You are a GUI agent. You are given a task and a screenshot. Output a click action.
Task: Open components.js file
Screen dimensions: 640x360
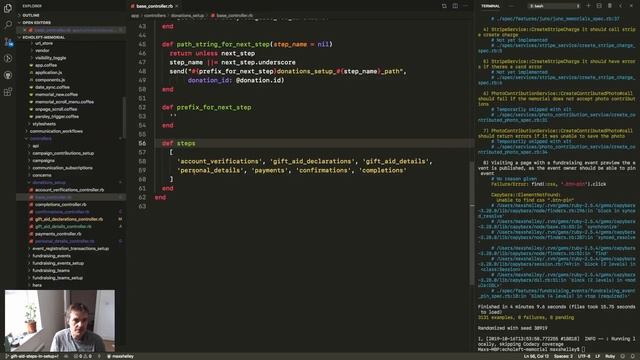[x=50, y=80]
